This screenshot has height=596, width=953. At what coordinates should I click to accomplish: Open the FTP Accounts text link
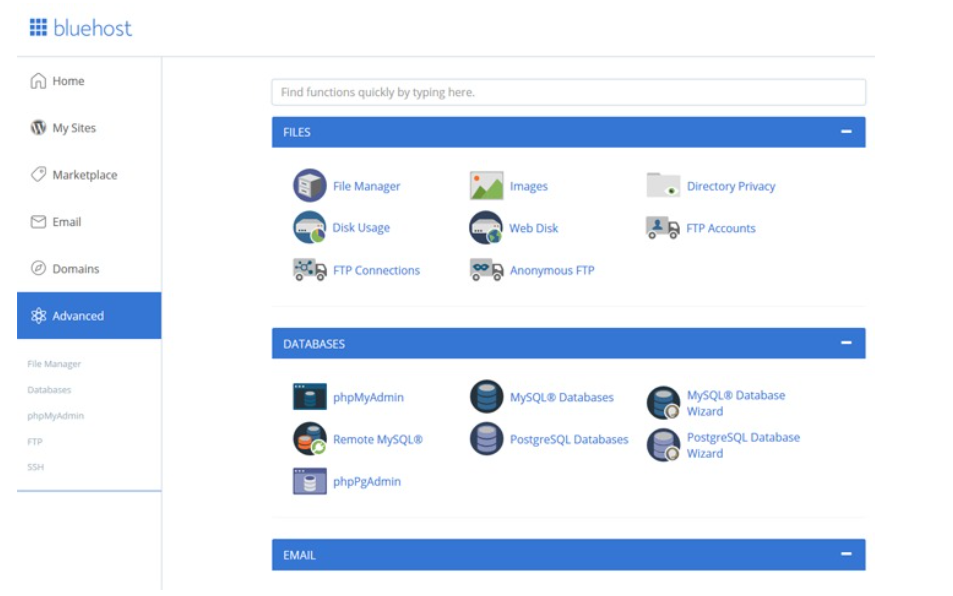point(721,228)
